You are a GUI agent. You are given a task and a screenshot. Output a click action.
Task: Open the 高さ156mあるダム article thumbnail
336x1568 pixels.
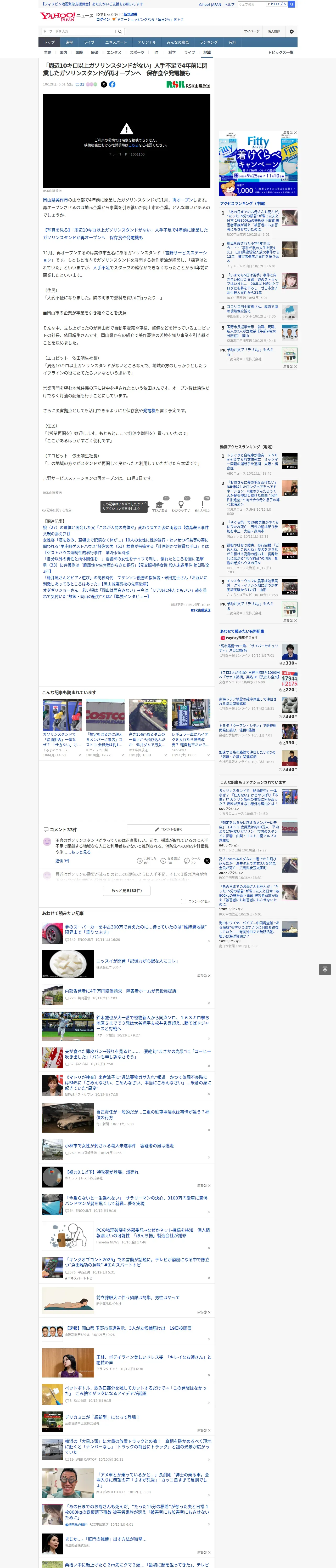(148, 714)
